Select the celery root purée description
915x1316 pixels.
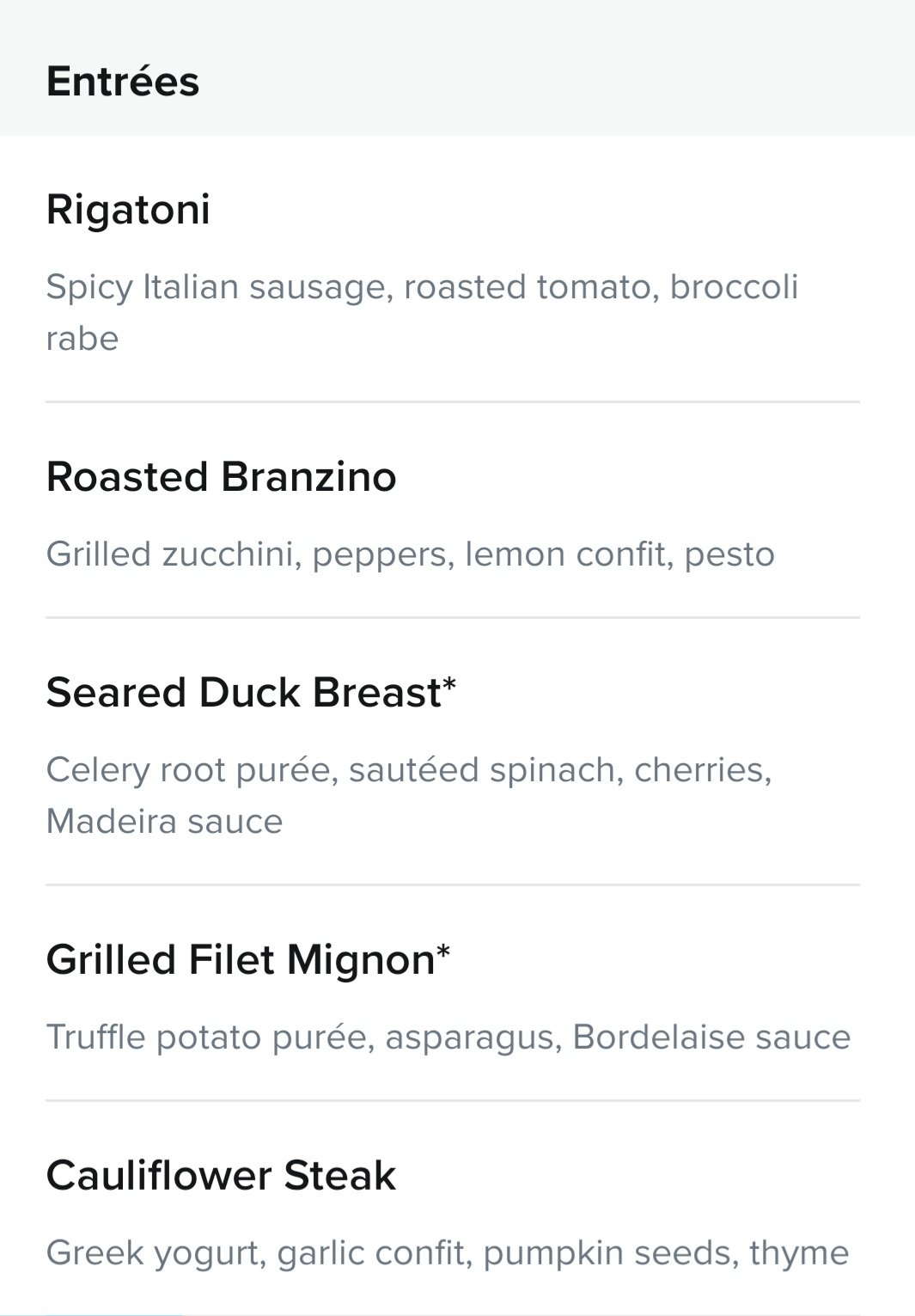click(x=410, y=795)
